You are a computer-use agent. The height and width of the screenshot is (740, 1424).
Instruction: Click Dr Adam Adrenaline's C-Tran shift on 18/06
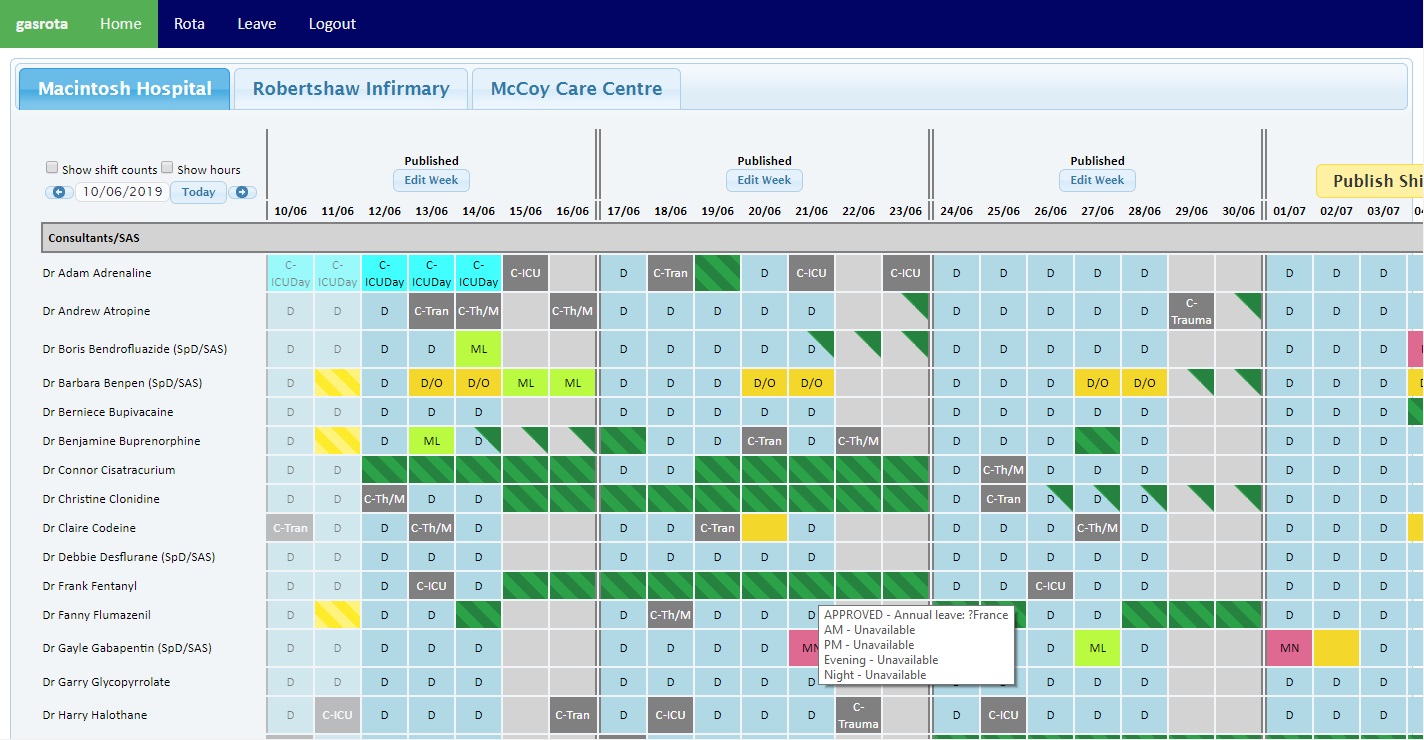click(670, 273)
